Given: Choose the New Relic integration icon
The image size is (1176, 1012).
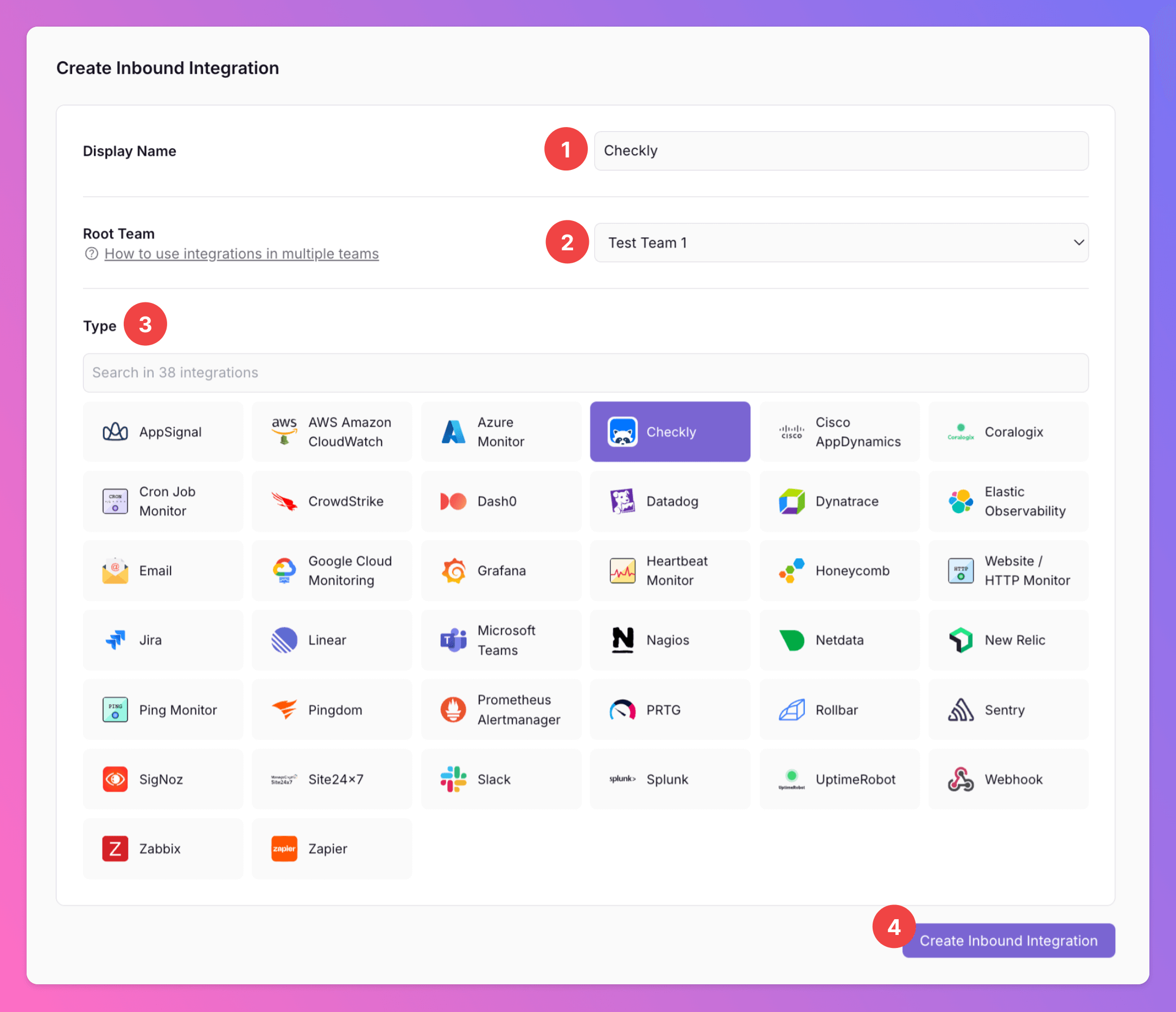Looking at the screenshot, I should point(961,640).
